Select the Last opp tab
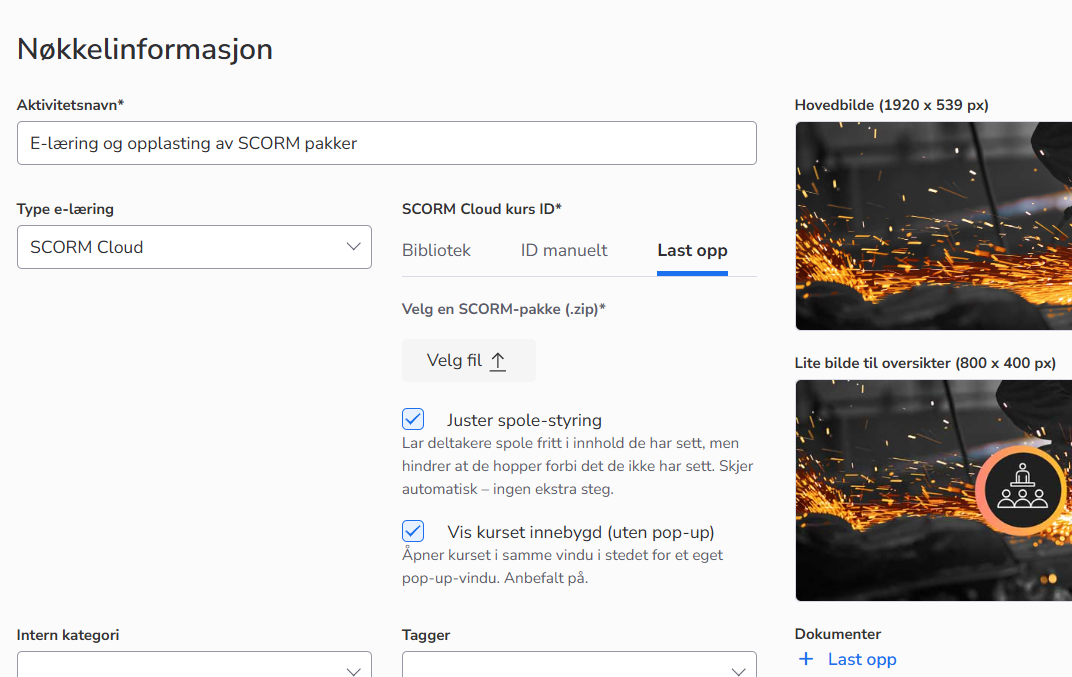 [693, 250]
